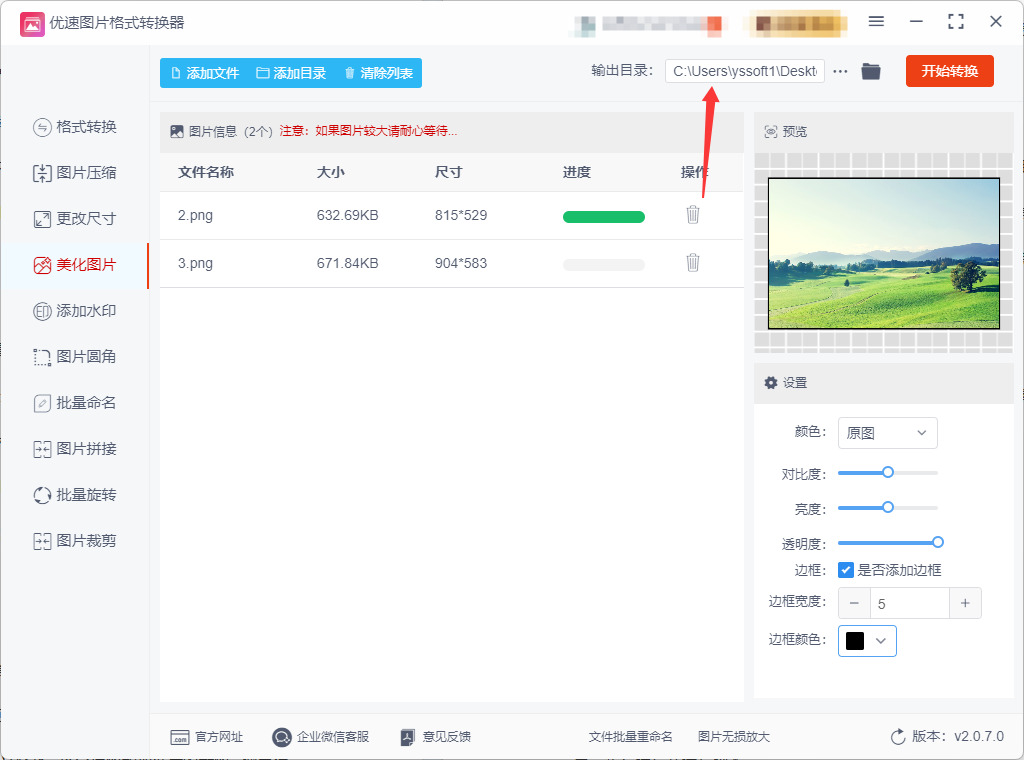Open 意见反馈 feedback link

click(x=436, y=737)
